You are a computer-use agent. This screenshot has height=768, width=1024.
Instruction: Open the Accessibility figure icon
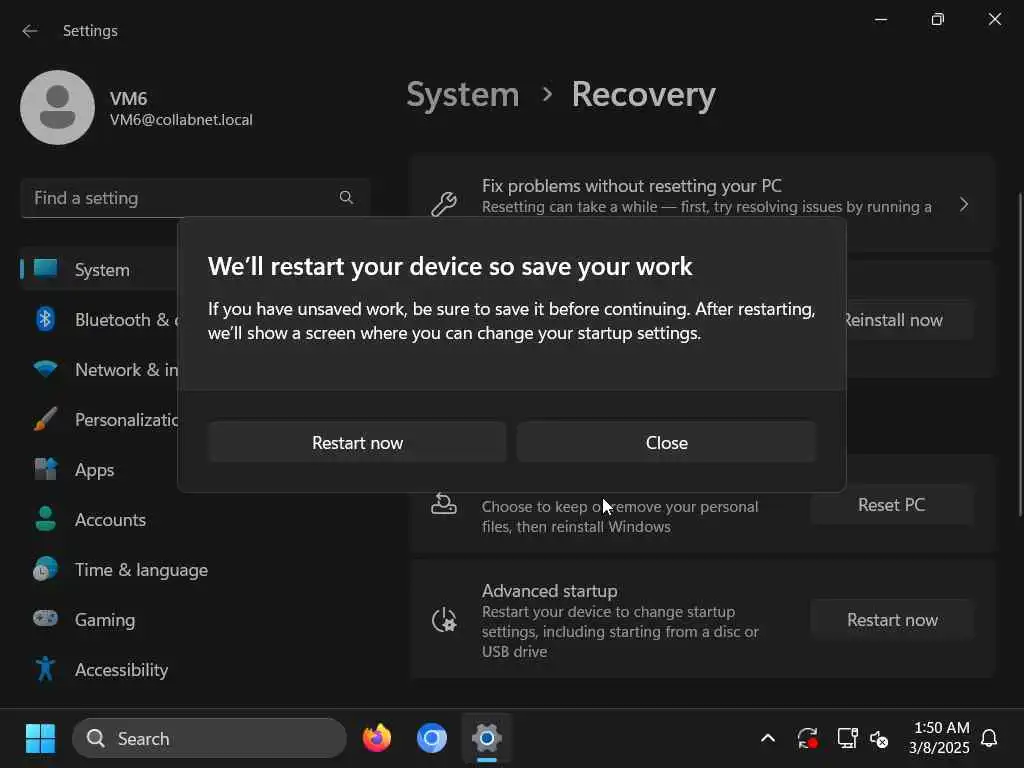[45, 669]
